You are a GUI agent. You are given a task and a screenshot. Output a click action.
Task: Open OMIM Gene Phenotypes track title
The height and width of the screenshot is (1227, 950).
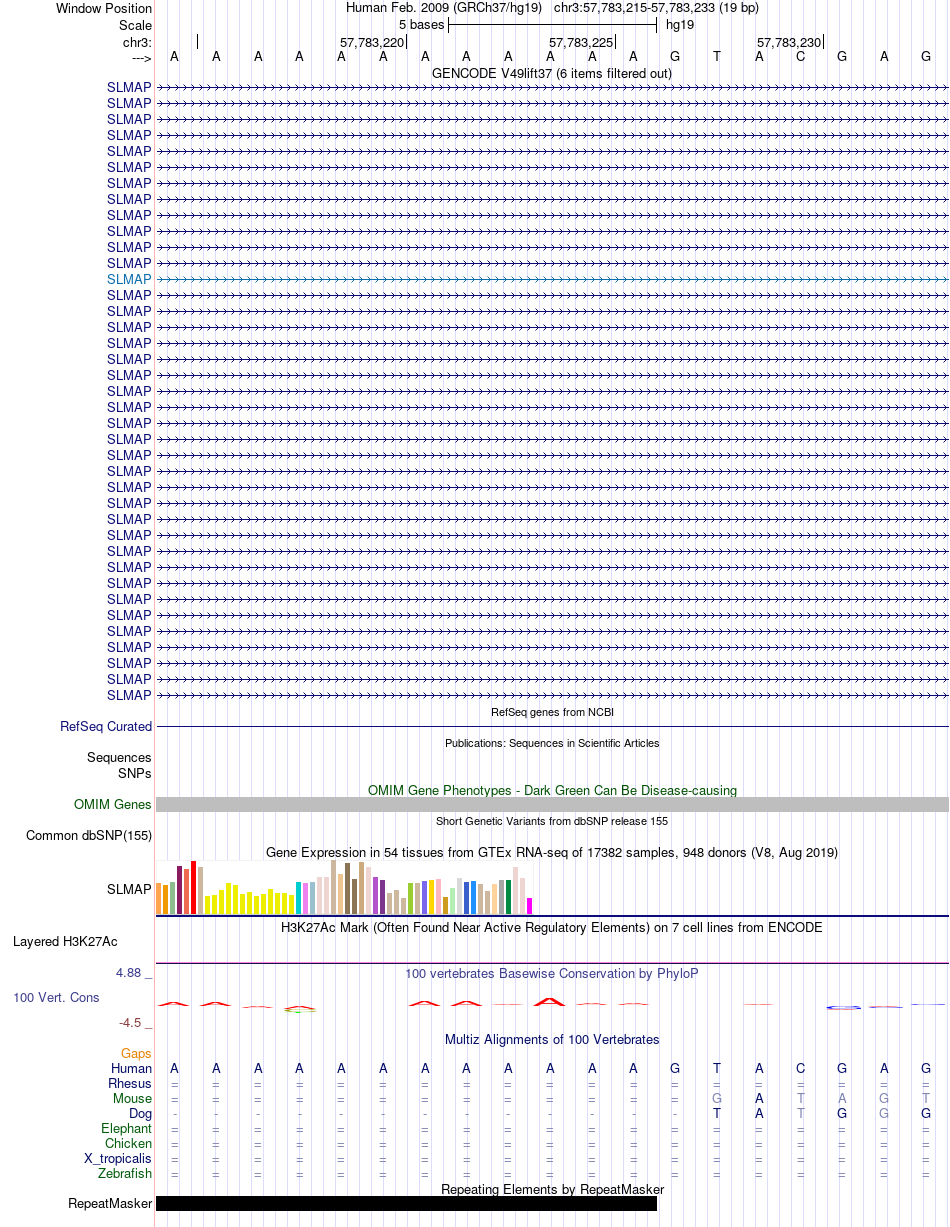click(552, 790)
